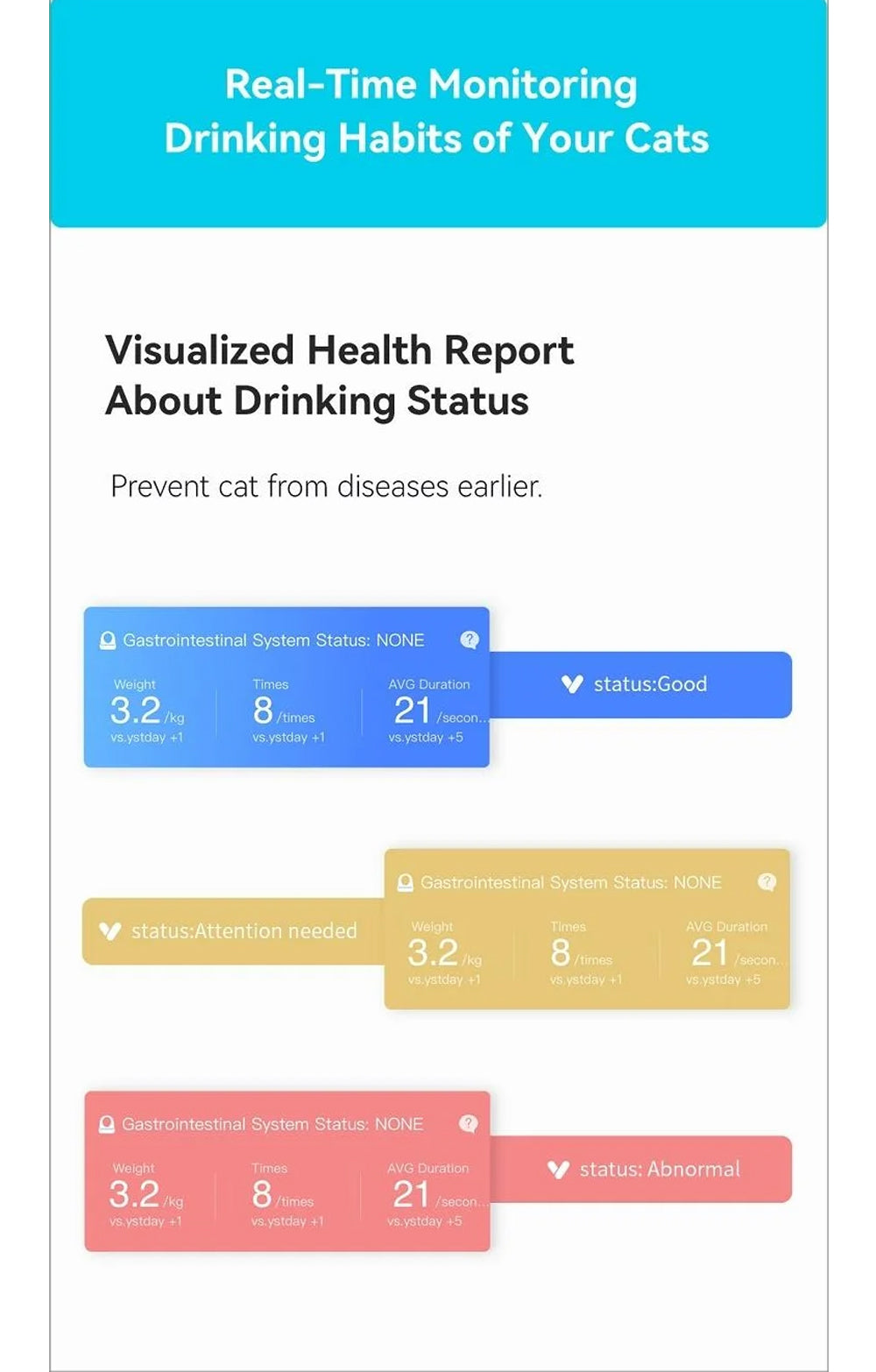The width and height of the screenshot is (876, 1372).
Task: Click help icon on red status card
Action: [469, 1124]
